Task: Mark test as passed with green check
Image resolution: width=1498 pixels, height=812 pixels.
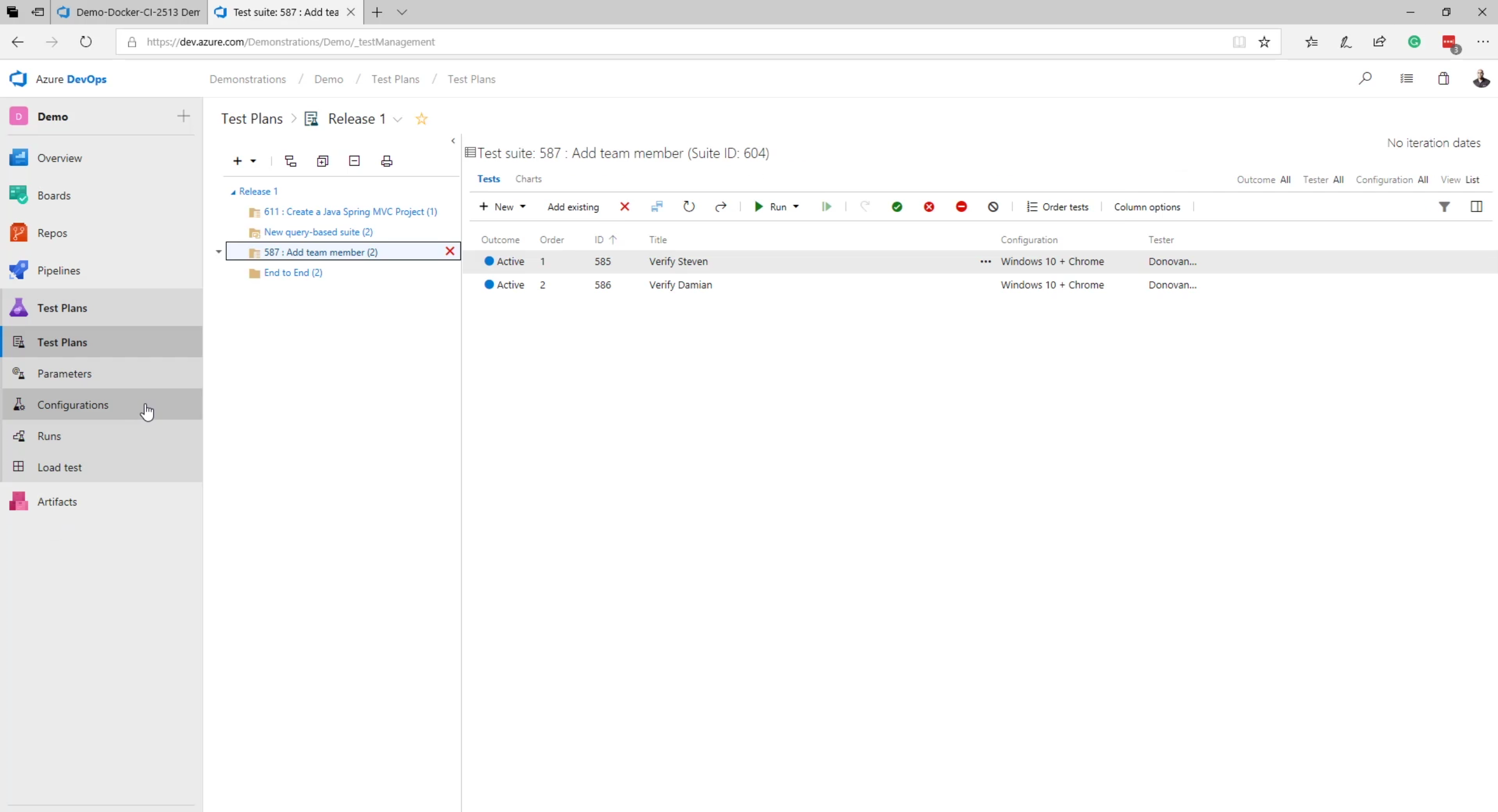Action: [897, 207]
